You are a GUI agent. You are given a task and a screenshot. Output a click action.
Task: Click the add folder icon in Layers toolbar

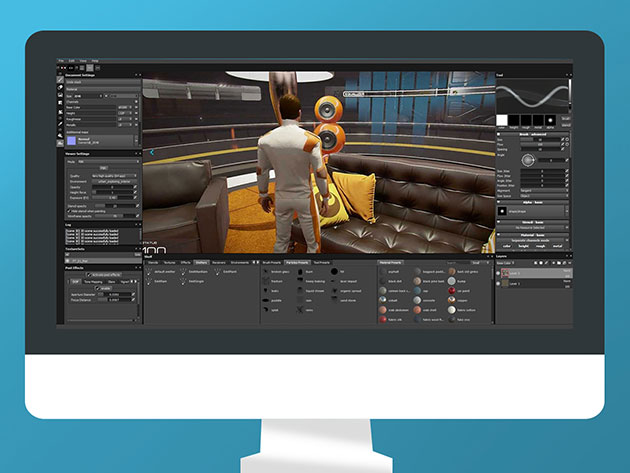pyautogui.click(x=558, y=262)
